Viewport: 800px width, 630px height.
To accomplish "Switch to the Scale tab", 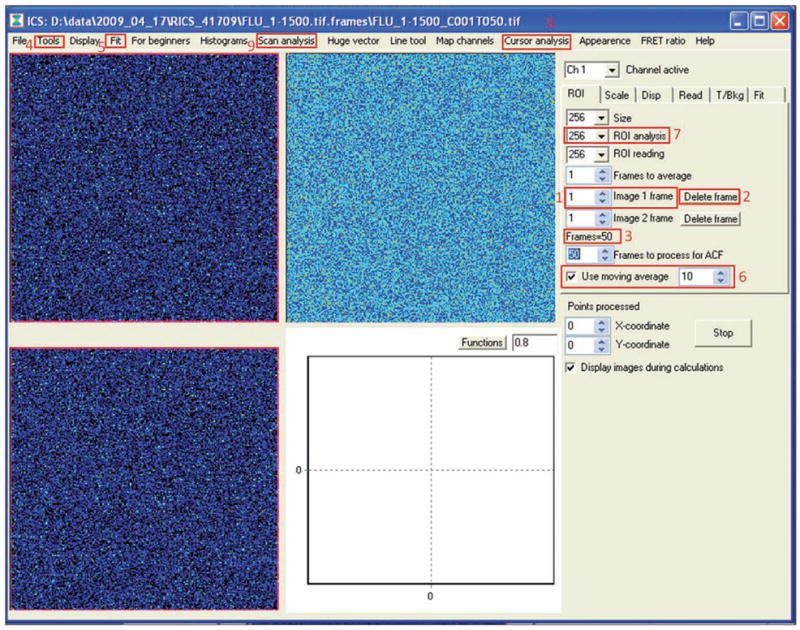I will coord(616,95).
